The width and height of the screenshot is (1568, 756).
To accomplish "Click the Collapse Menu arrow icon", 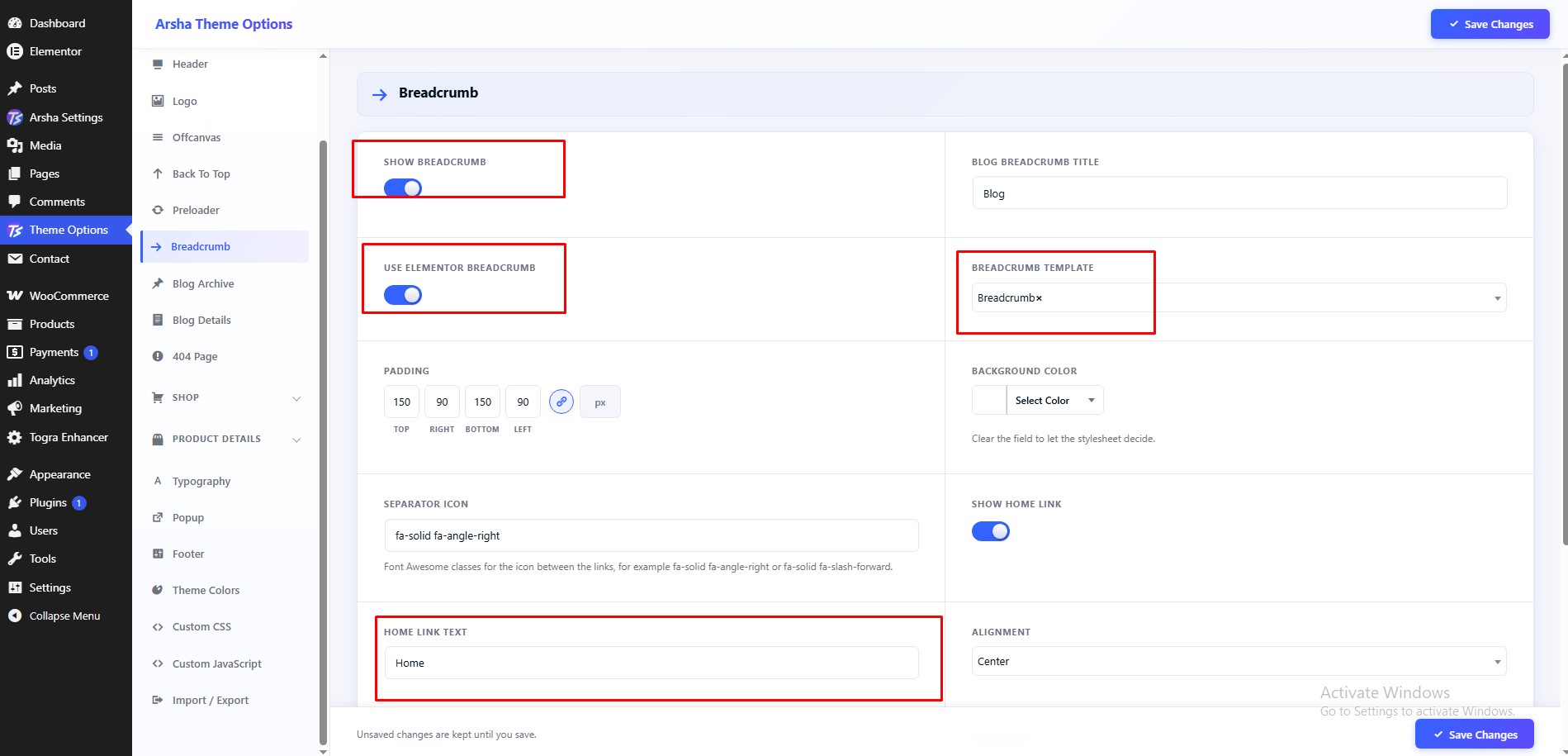I will 14,616.
